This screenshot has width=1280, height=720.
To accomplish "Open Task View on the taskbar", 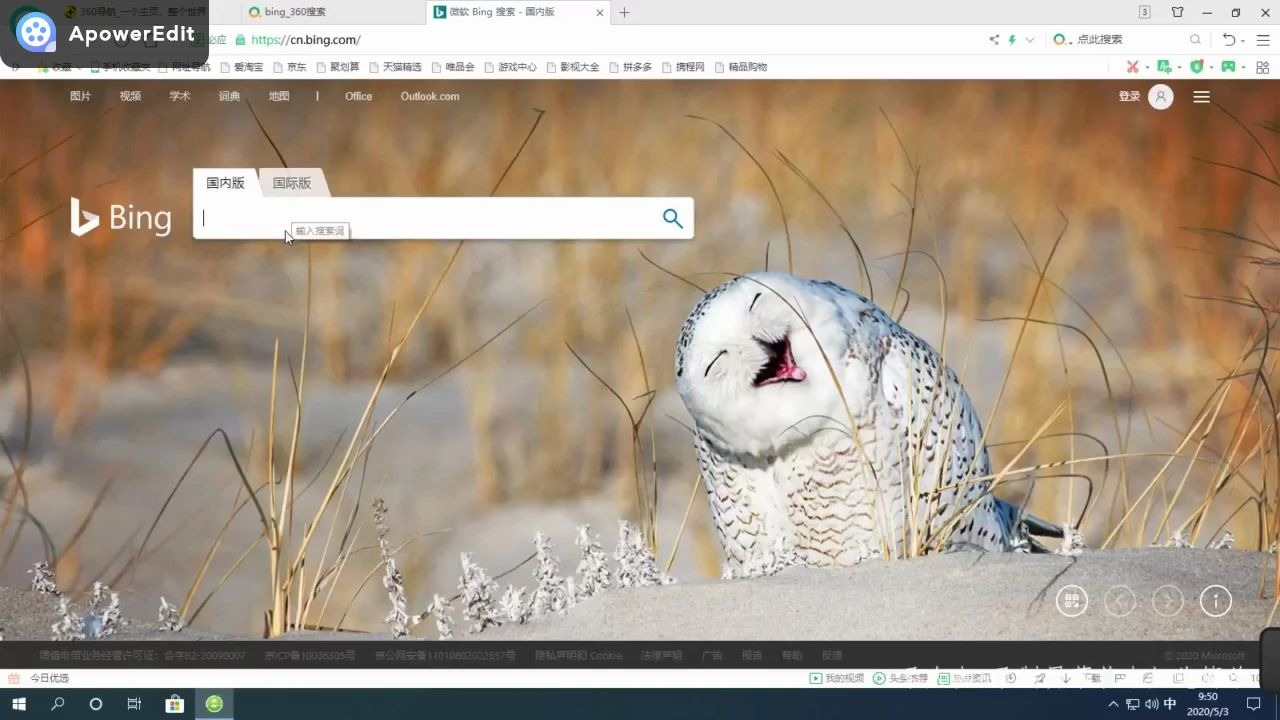I will tap(134, 704).
